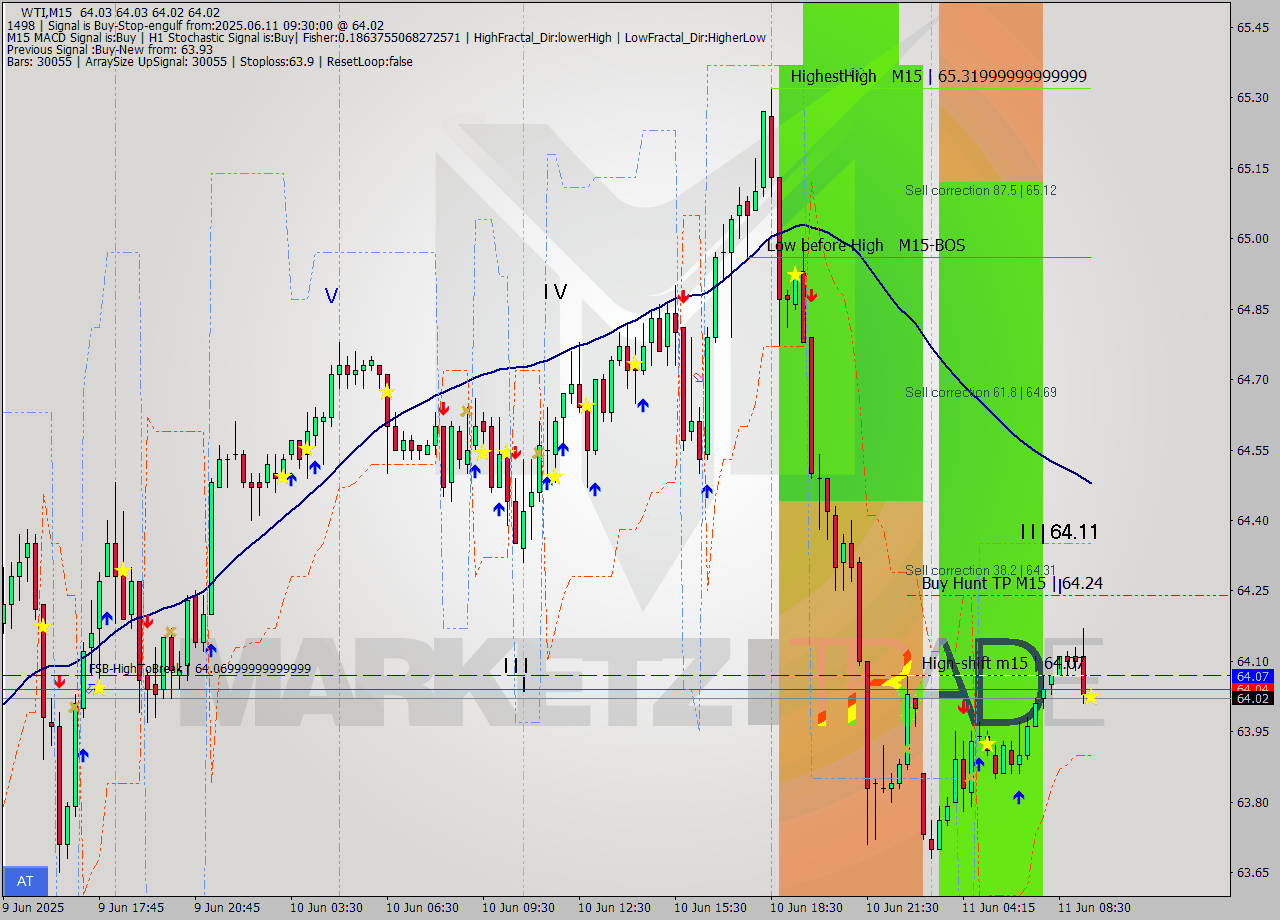Click the red down arrow near 10 Jun 18:30

812,296
